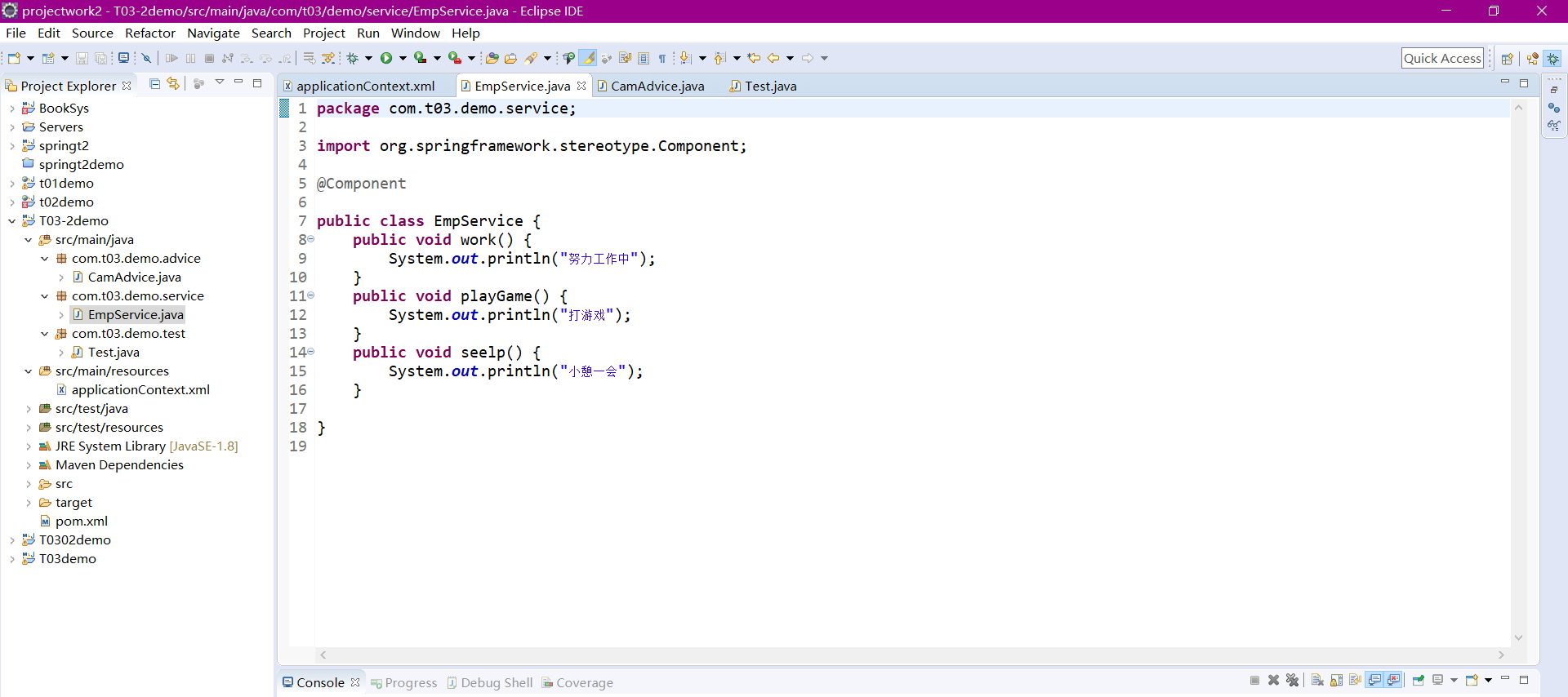Toggle Show Whitespace Characters pilcrow icon

click(x=662, y=58)
